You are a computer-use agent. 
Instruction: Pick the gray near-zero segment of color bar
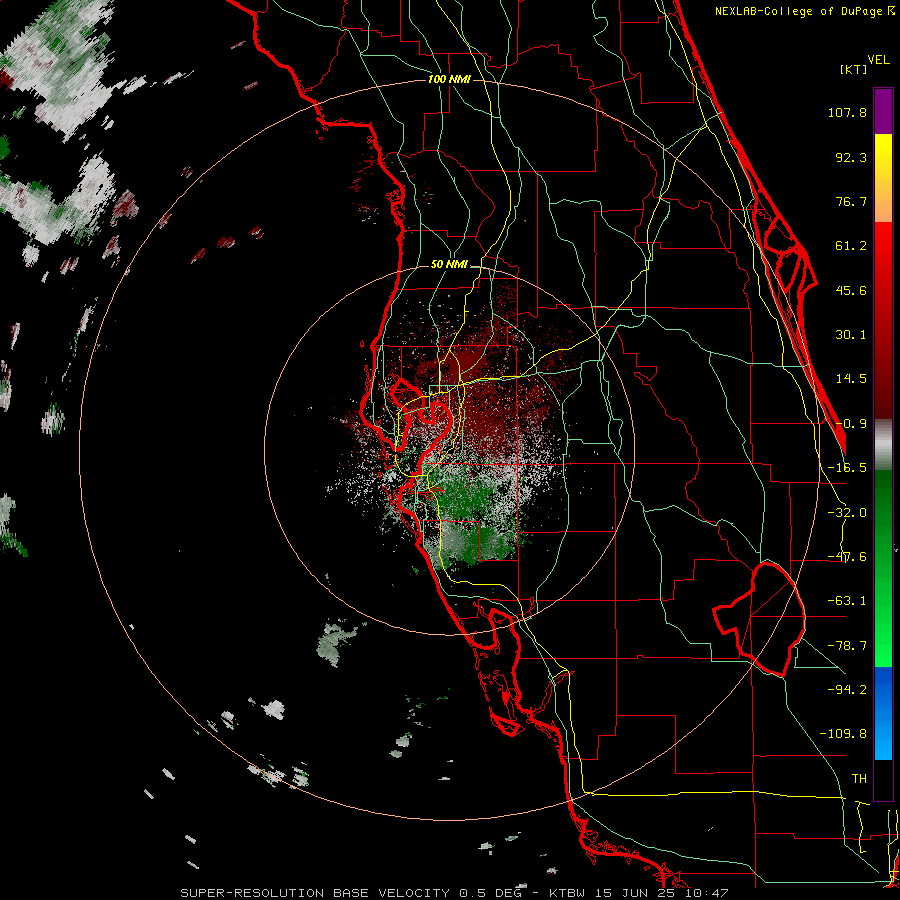point(883,445)
